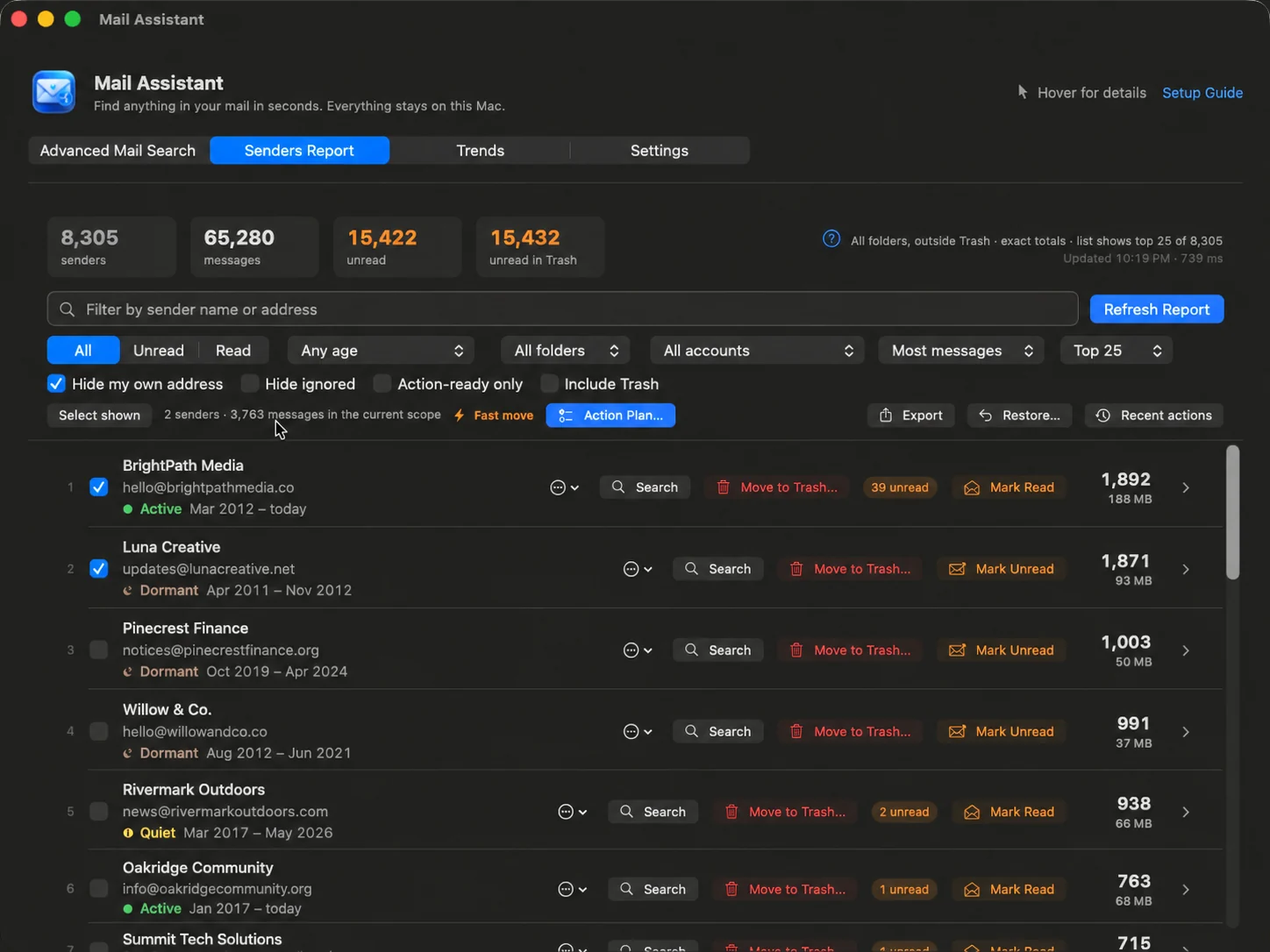Expand the Most messages sort dropdown
Viewport: 1270px width, 952px height.
pos(961,351)
